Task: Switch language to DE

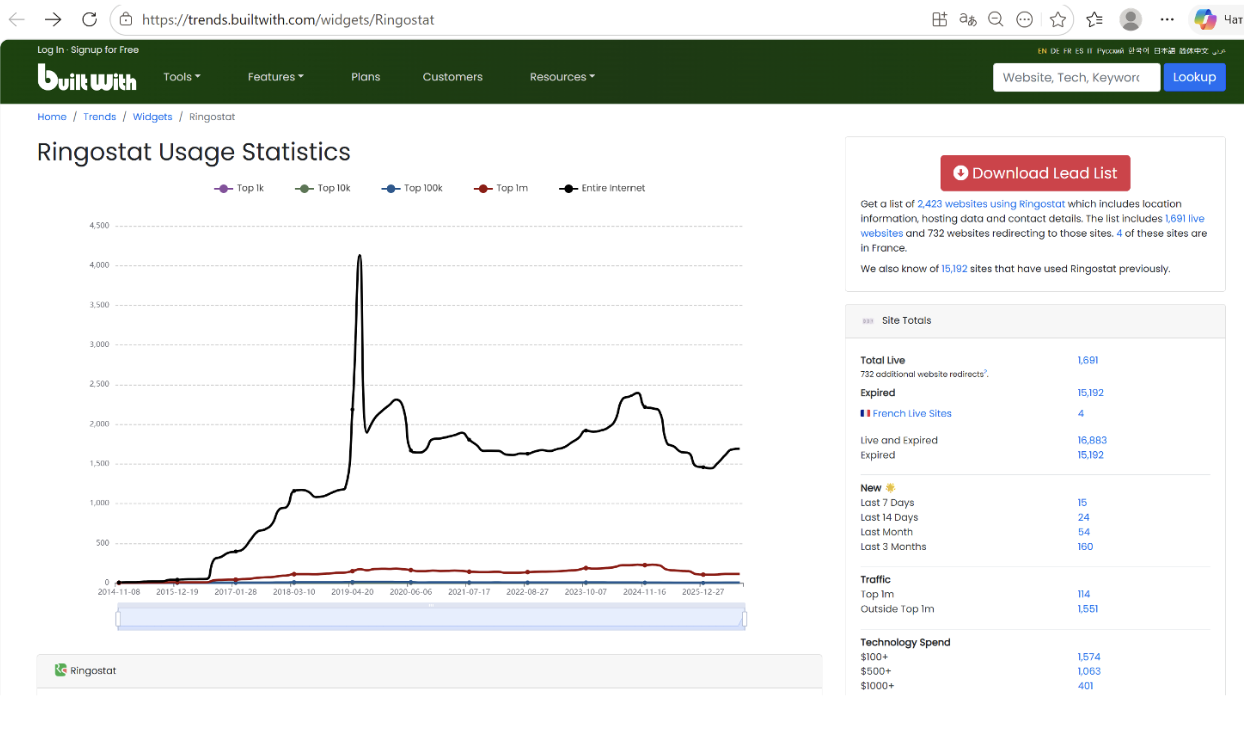Action: pyautogui.click(x=1055, y=50)
